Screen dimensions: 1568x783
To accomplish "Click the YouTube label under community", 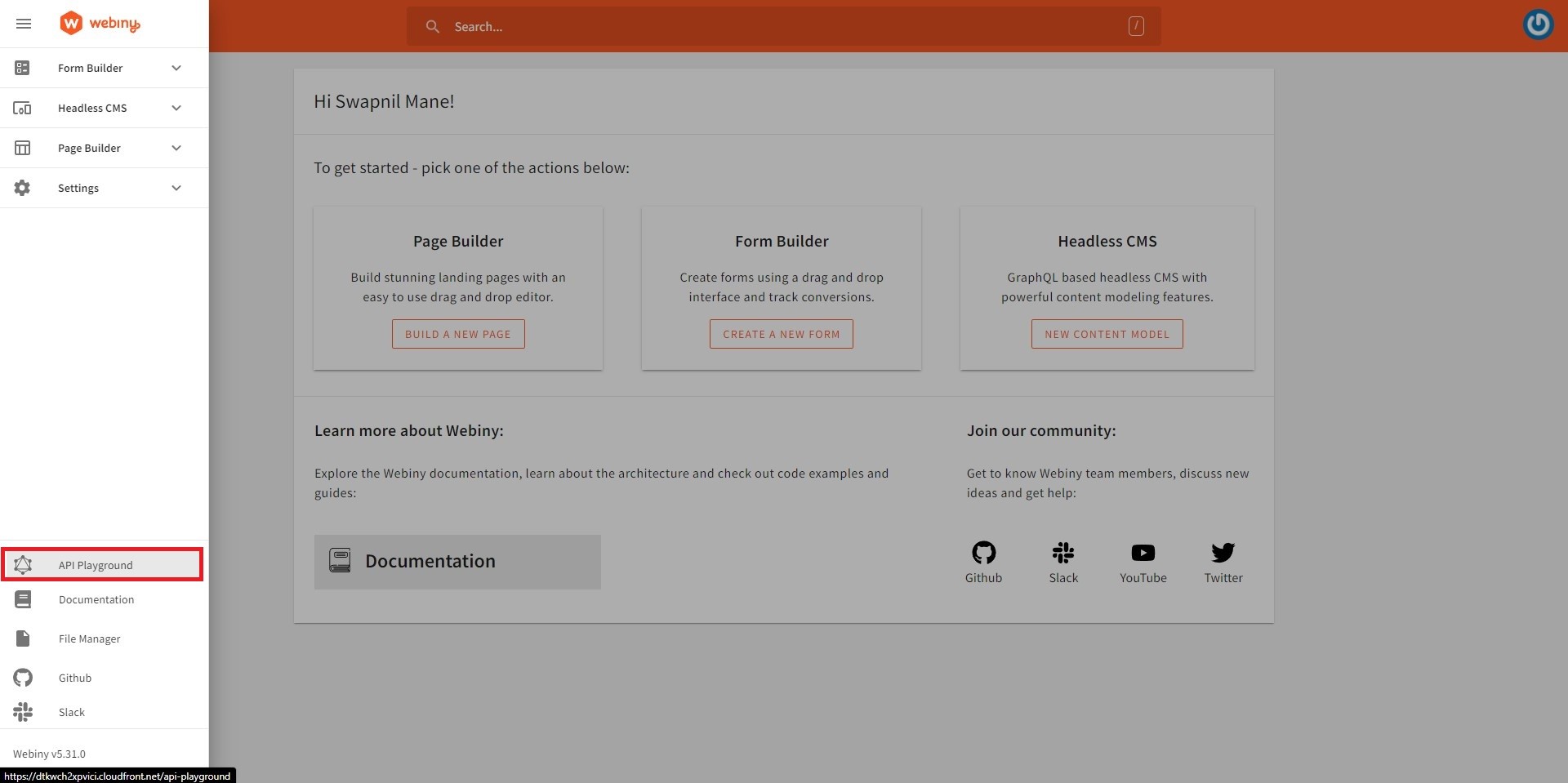I will tap(1143, 578).
